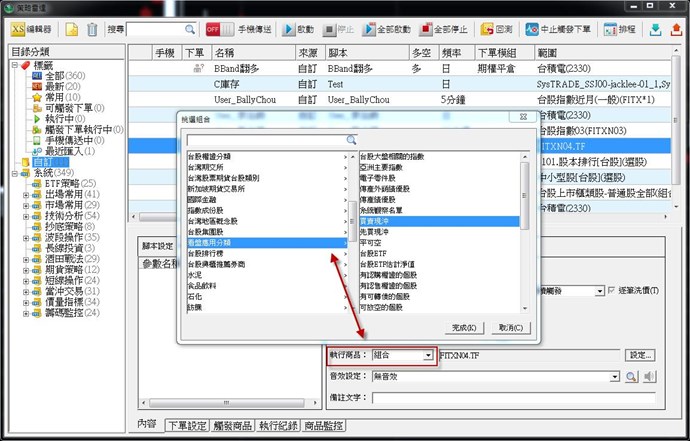The height and width of the screenshot is (441, 690).
Task: Switch to the 執行紀錄 tab
Action: [277, 426]
